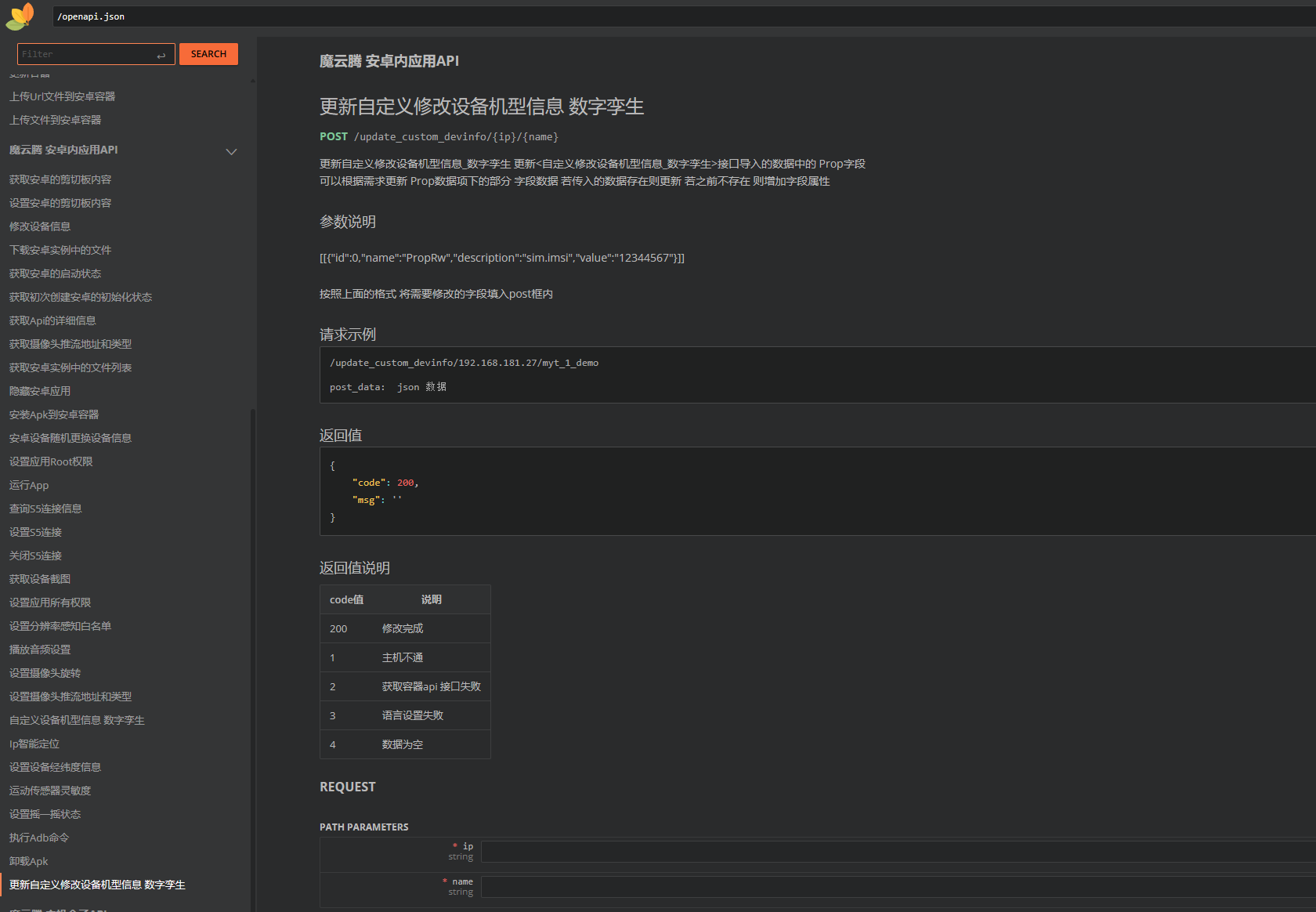Select 运行App in the sidebar

point(28,485)
